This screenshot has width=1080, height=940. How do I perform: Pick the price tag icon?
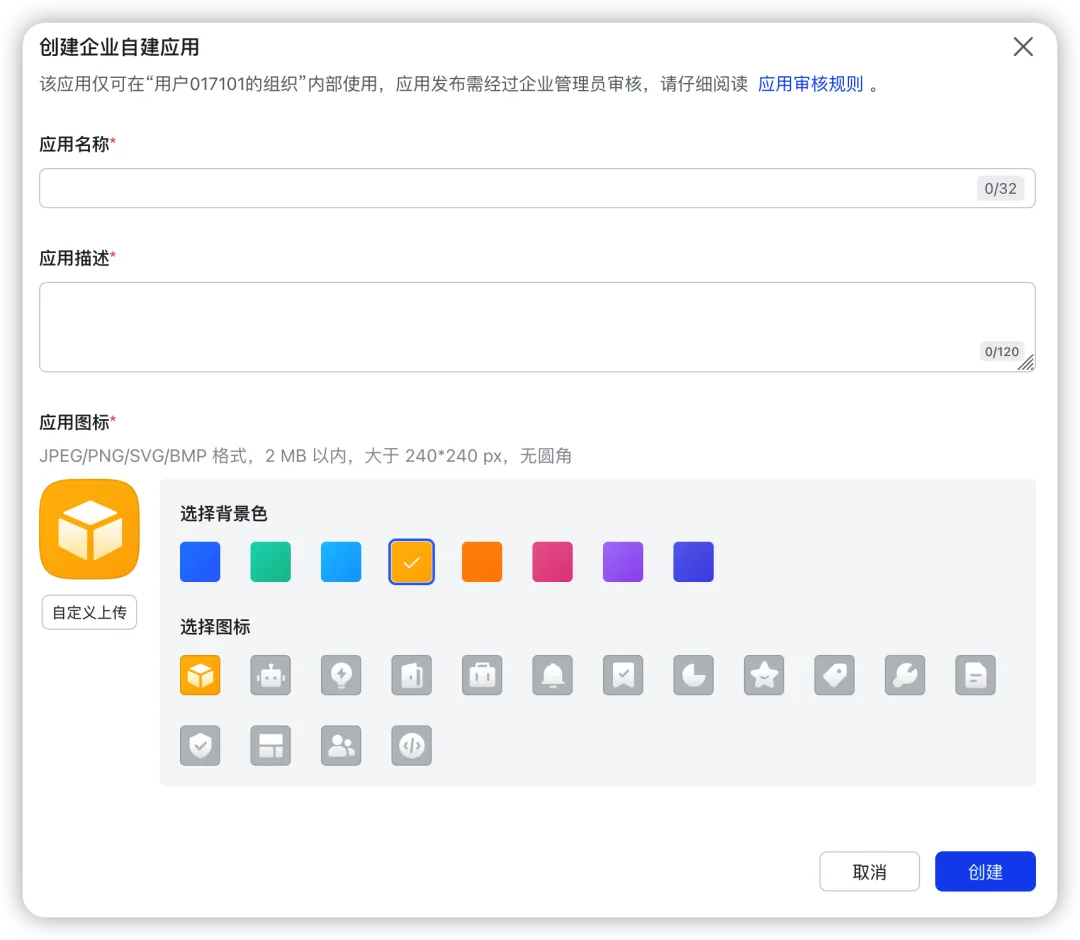(x=834, y=675)
